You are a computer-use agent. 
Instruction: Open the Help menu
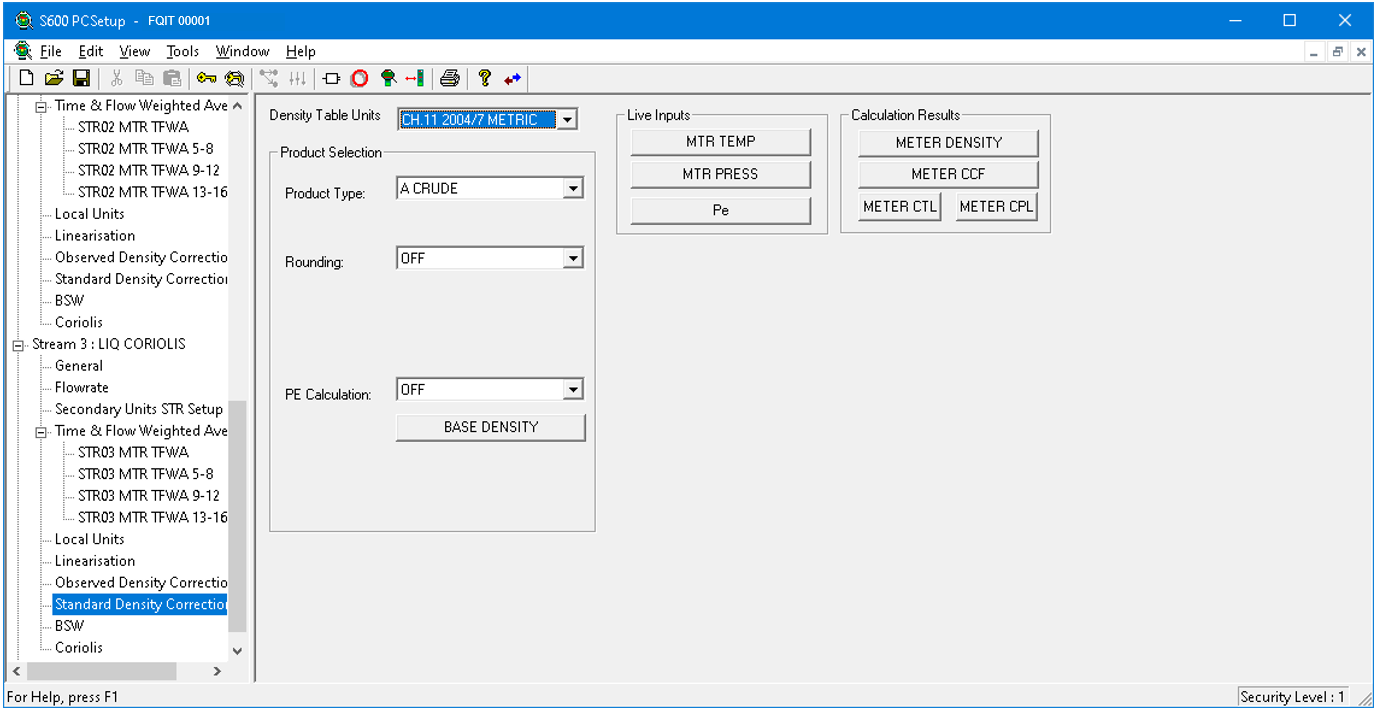300,51
